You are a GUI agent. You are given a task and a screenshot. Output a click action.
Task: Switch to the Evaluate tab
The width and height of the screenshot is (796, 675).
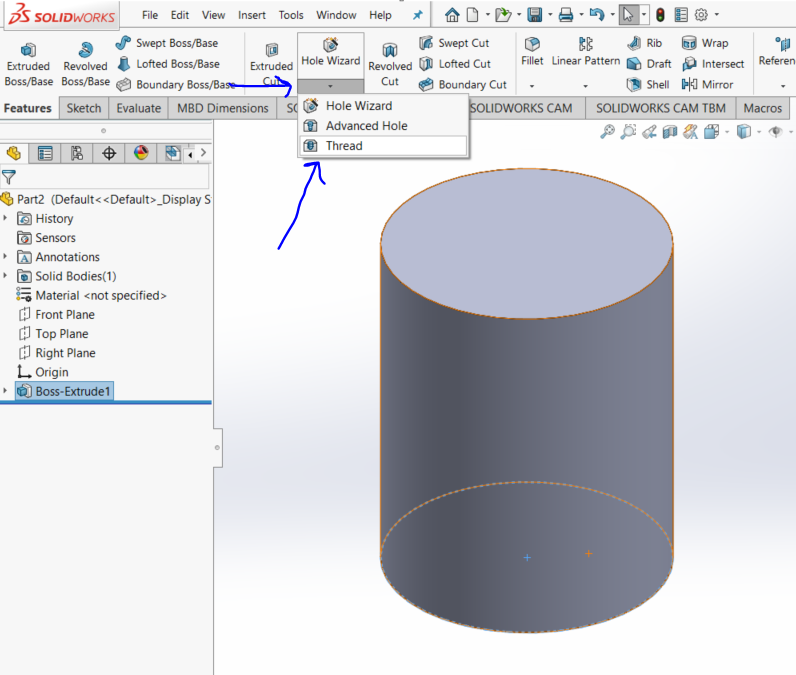click(139, 108)
